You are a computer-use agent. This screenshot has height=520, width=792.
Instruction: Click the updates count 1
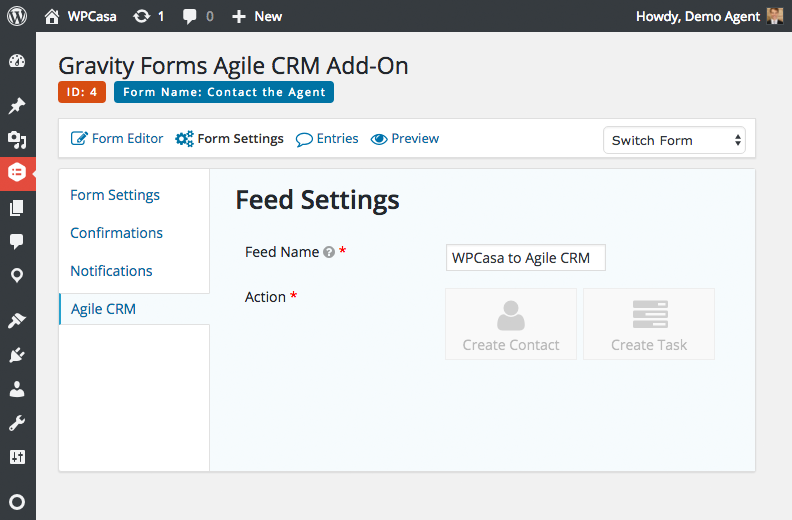161,17
